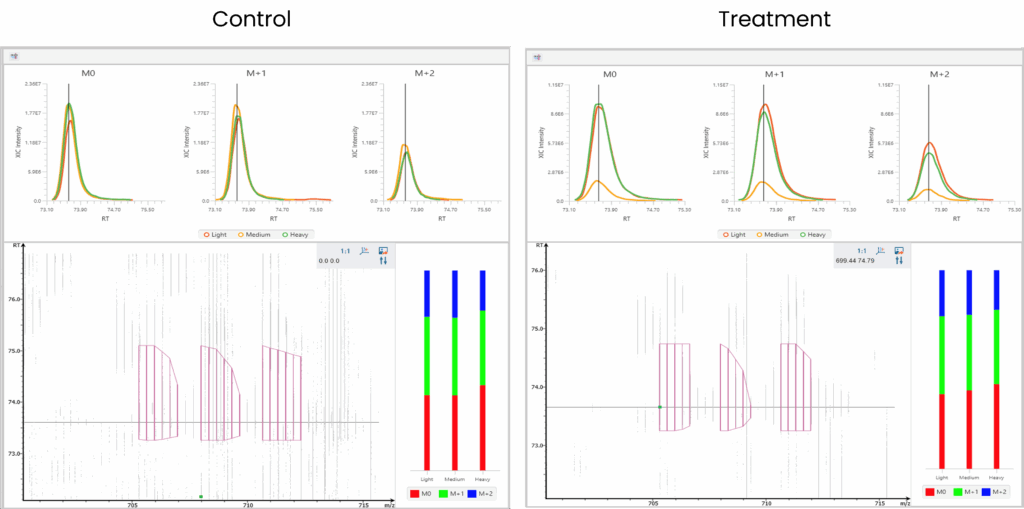The width and height of the screenshot is (1024, 509).
Task: Click the Treatment panel's top-left toolbar icon
Action: tap(536, 57)
